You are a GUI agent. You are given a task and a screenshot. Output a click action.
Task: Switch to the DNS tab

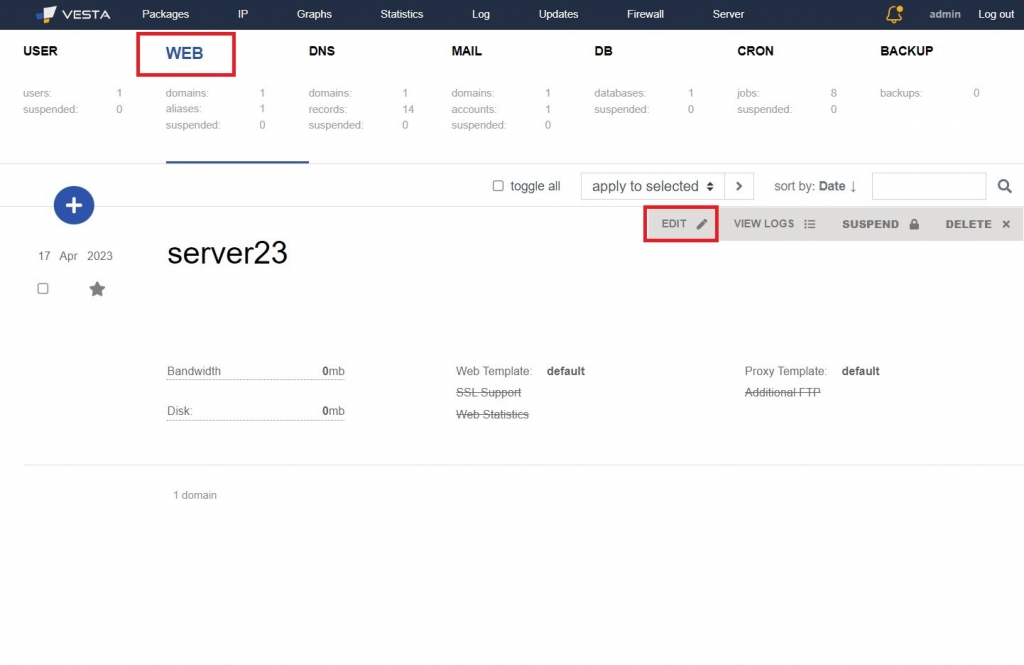(322, 51)
